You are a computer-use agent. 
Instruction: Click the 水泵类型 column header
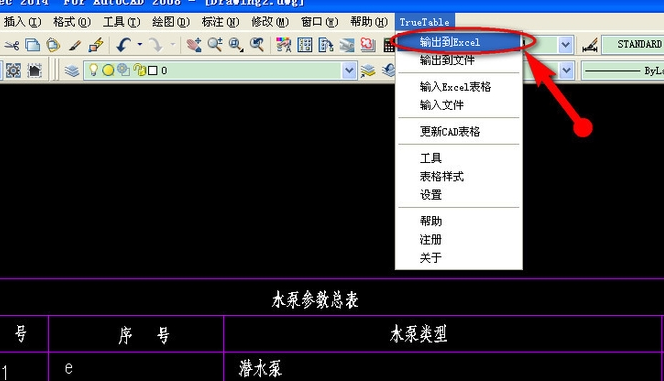418,334
